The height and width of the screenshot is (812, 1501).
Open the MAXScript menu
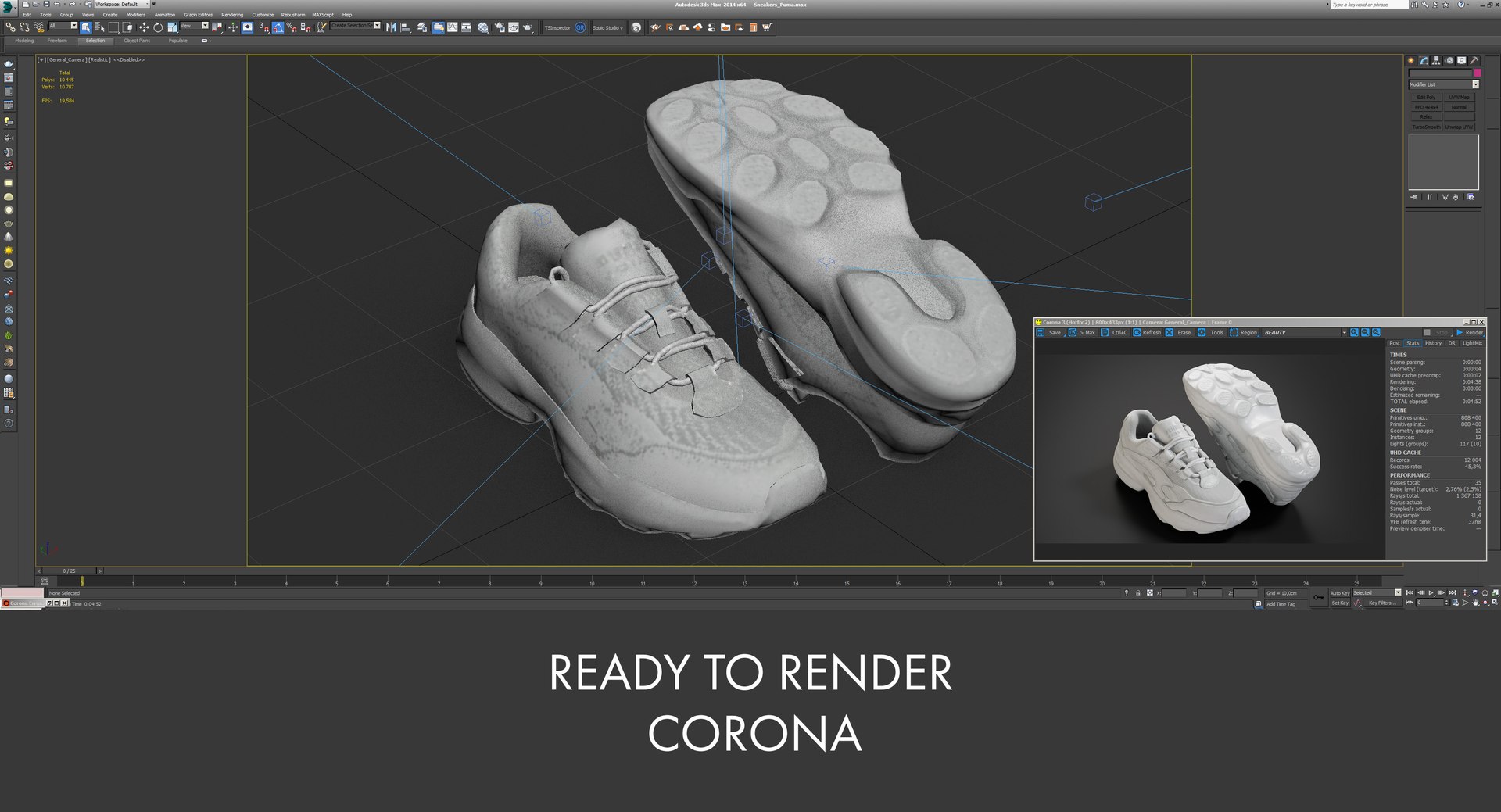click(x=323, y=15)
